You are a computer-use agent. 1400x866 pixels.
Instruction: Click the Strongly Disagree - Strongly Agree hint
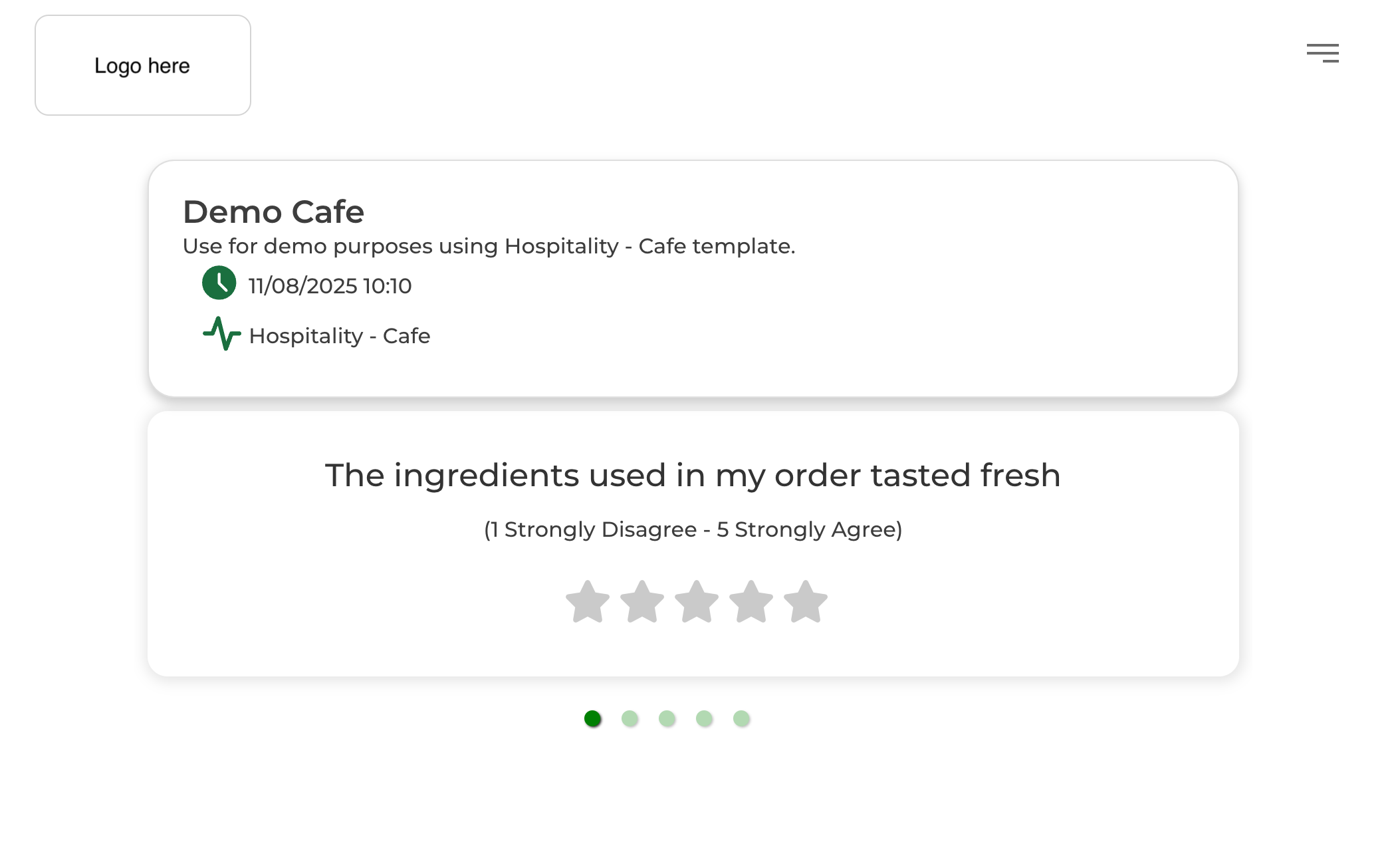693,529
